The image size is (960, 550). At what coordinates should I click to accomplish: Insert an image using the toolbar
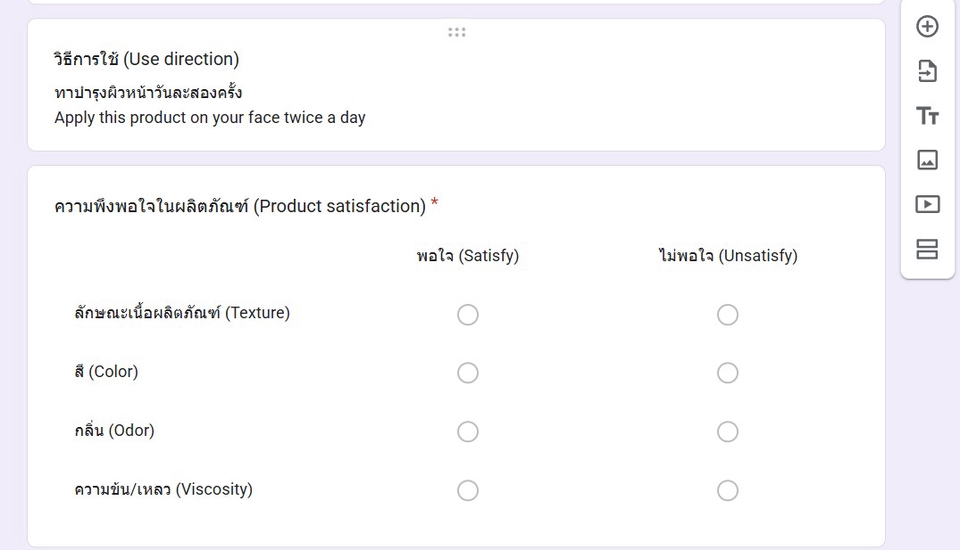click(927, 160)
